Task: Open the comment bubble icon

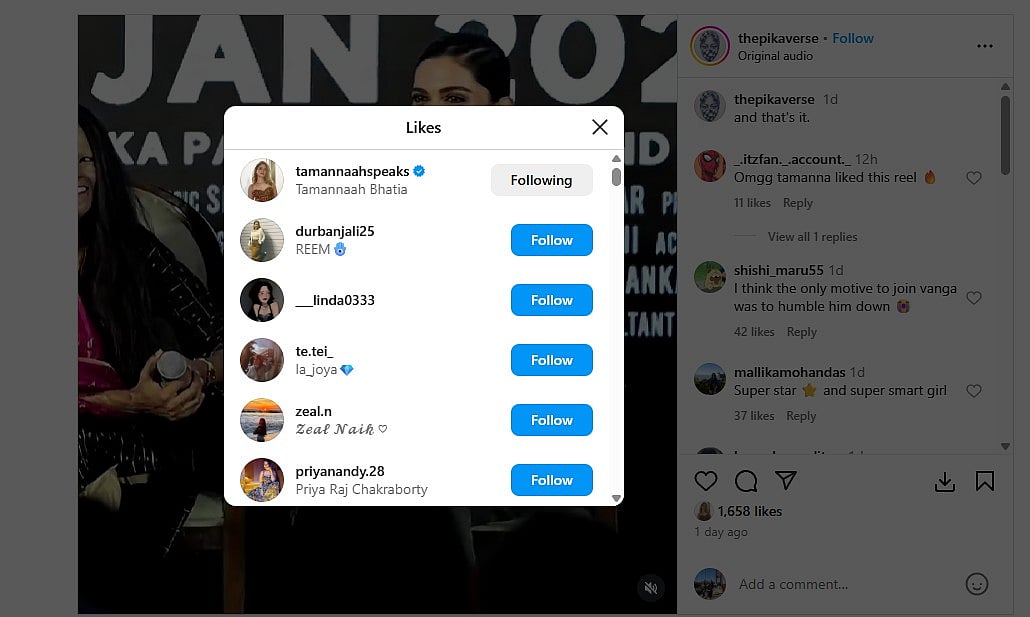Action: [x=746, y=481]
